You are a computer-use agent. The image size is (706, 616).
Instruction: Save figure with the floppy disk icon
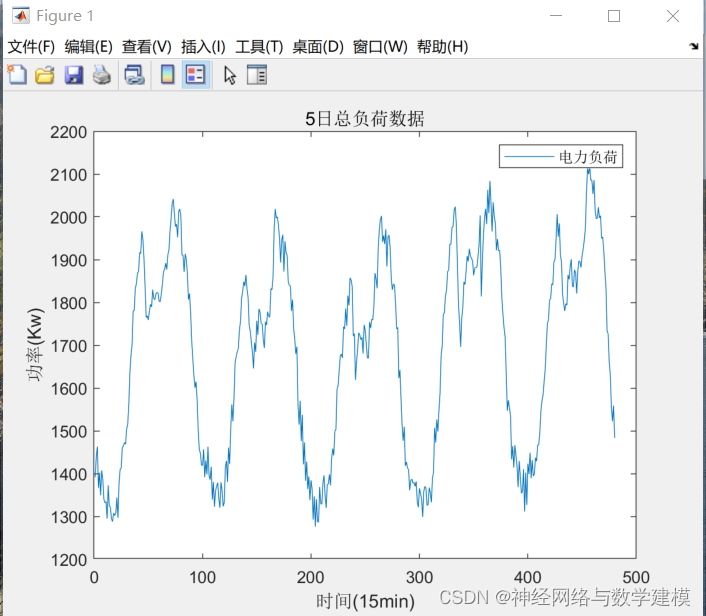73,75
